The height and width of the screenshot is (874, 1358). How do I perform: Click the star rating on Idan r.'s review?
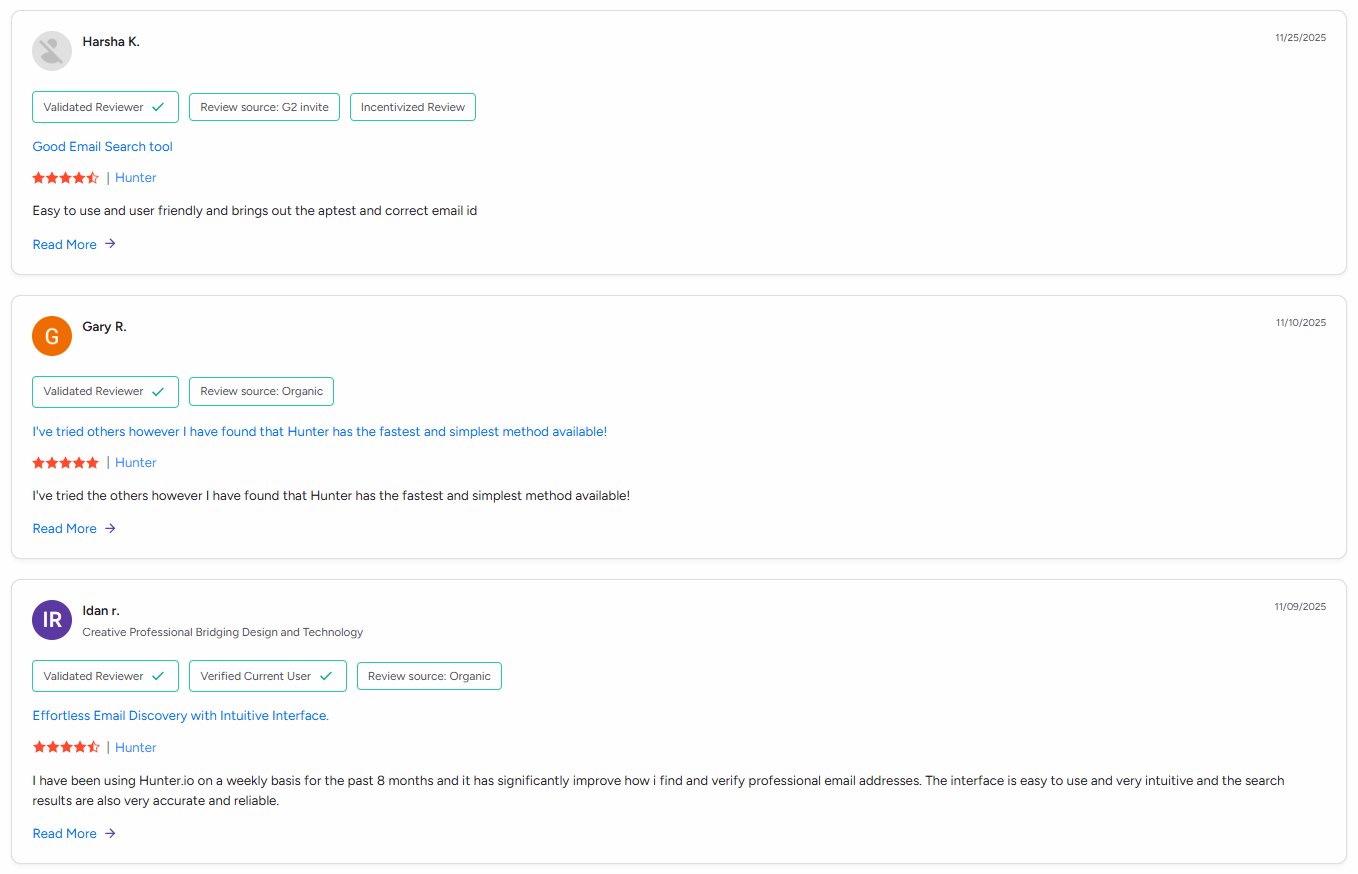[66, 747]
